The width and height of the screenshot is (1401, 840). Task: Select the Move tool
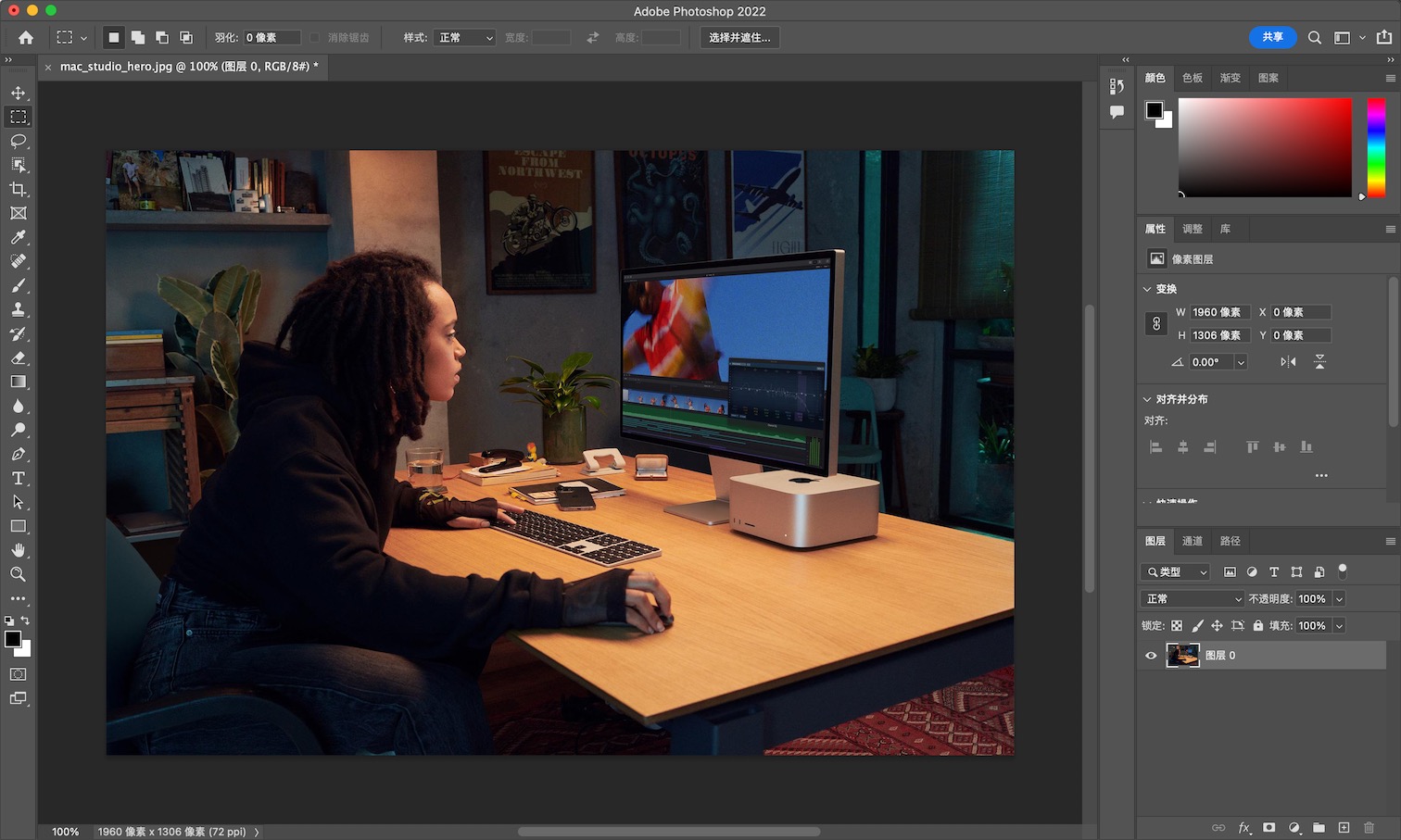click(x=18, y=93)
